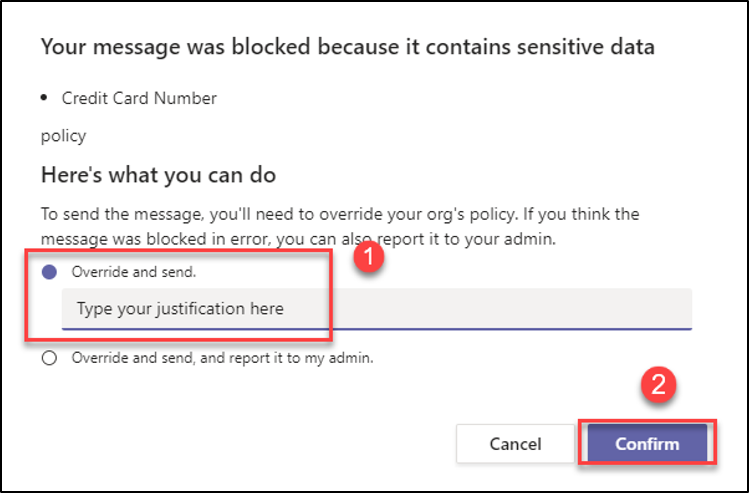The height and width of the screenshot is (493, 749).
Task: Click the bullet dot before Credit Card Number
Action: tap(45, 99)
